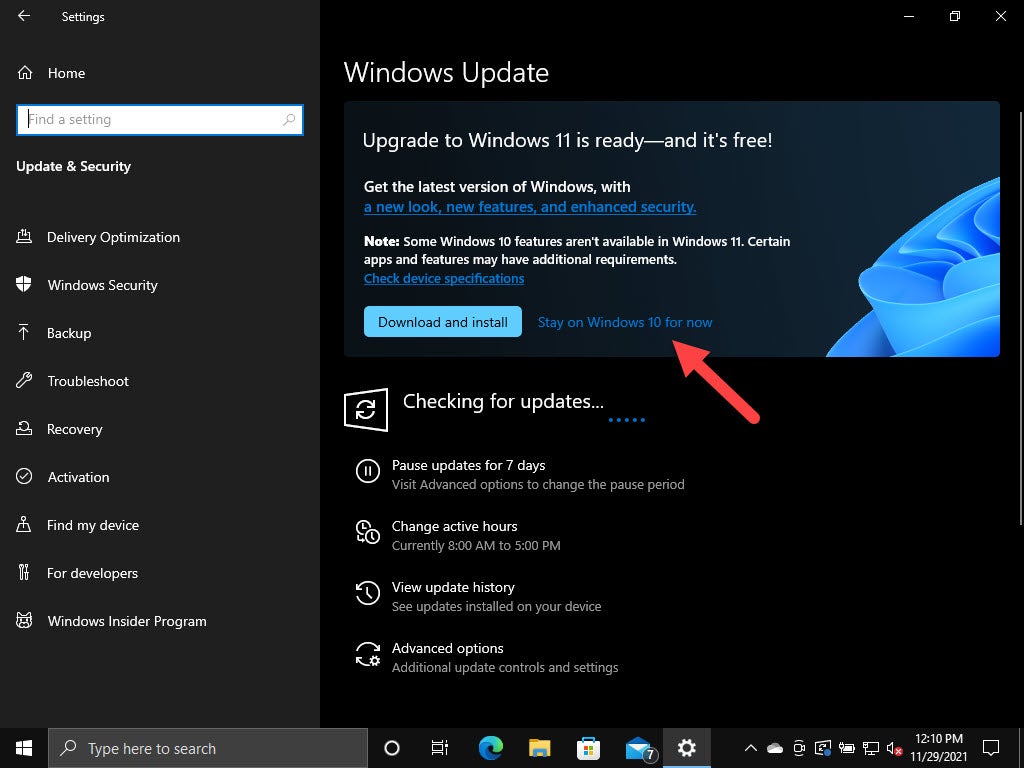Click the Find a setting search box
The width and height of the screenshot is (1024, 768).
tap(159, 119)
